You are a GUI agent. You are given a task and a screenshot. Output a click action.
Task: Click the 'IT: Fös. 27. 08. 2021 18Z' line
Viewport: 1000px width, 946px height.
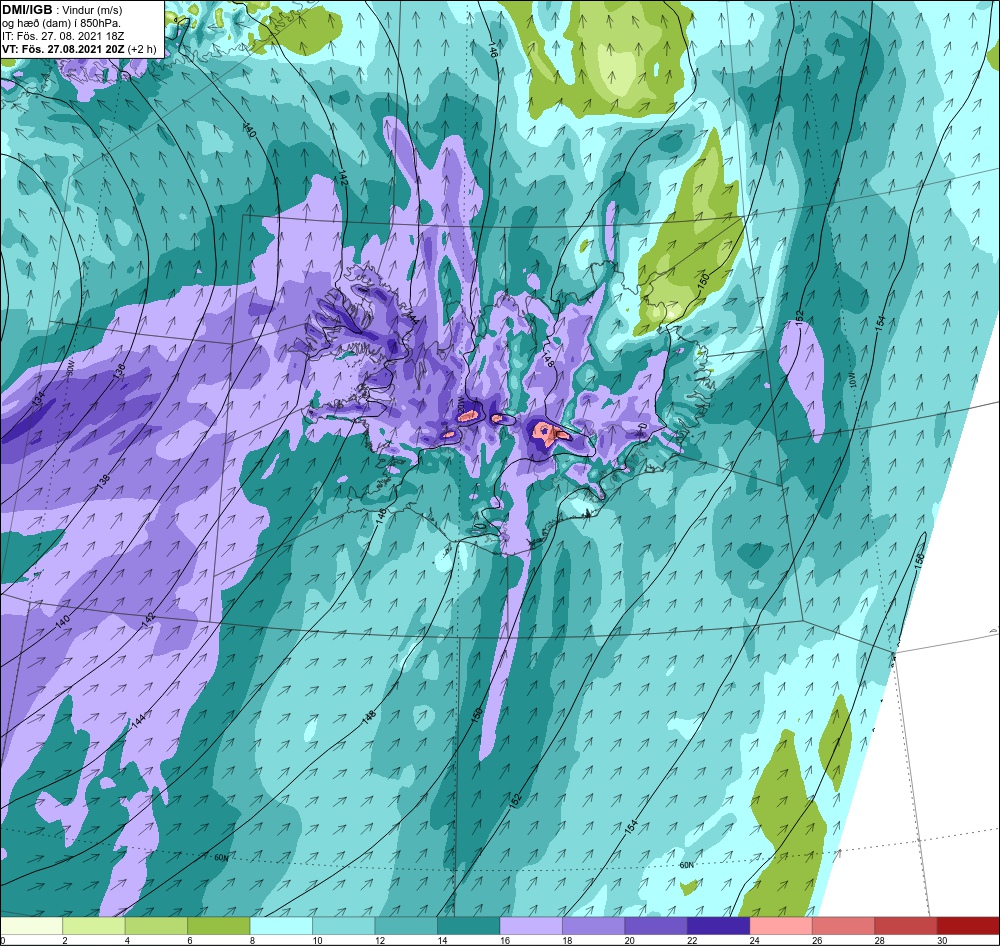pyautogui.click(x=63, y=36)
